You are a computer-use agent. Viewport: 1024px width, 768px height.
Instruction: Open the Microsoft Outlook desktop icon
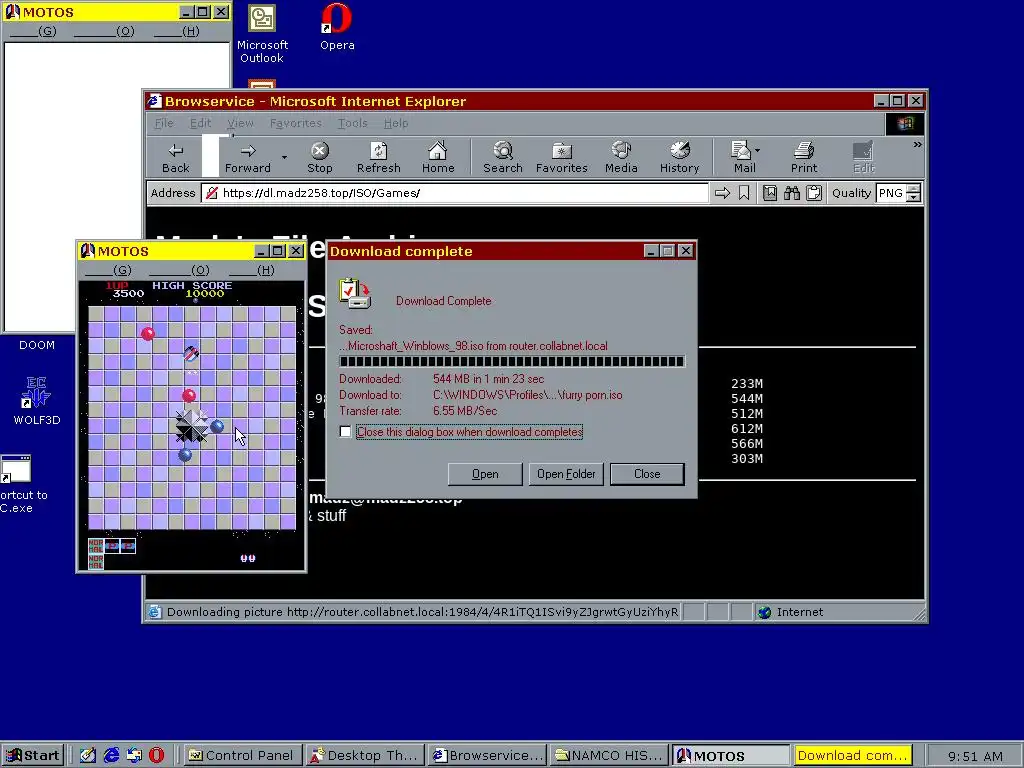tap(262, 34)
